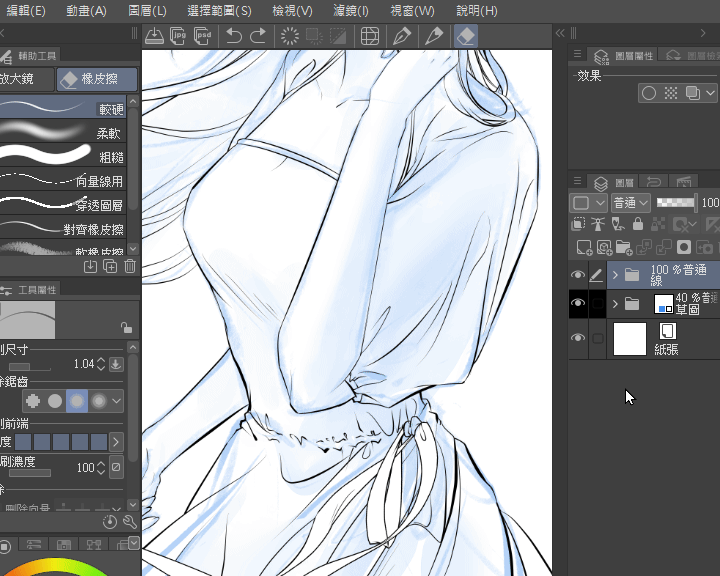Hide the 線 folder layer
This screenshot has height=576, width=720.
point(578,275)
